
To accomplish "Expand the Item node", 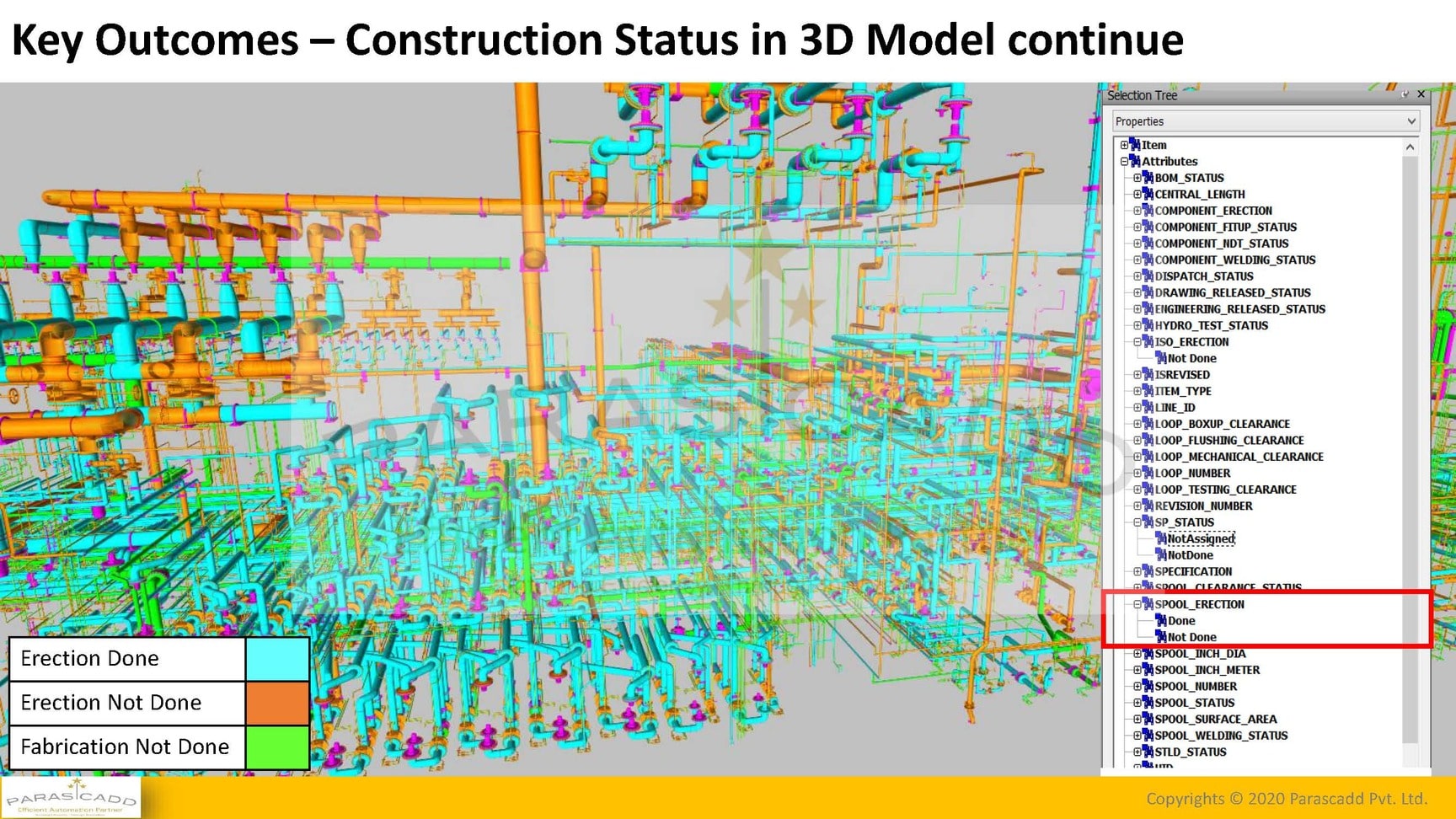I will tap(1124, 145).
